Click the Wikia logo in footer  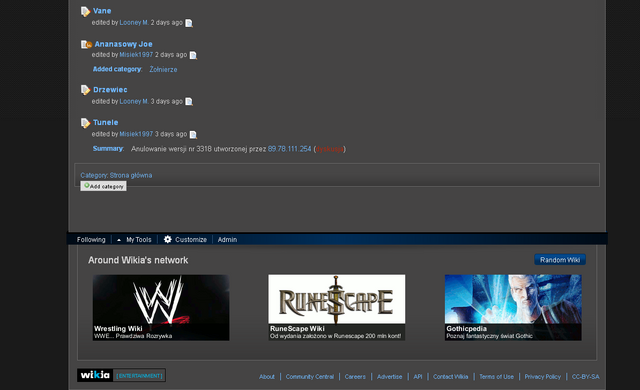tap(95, 375)
